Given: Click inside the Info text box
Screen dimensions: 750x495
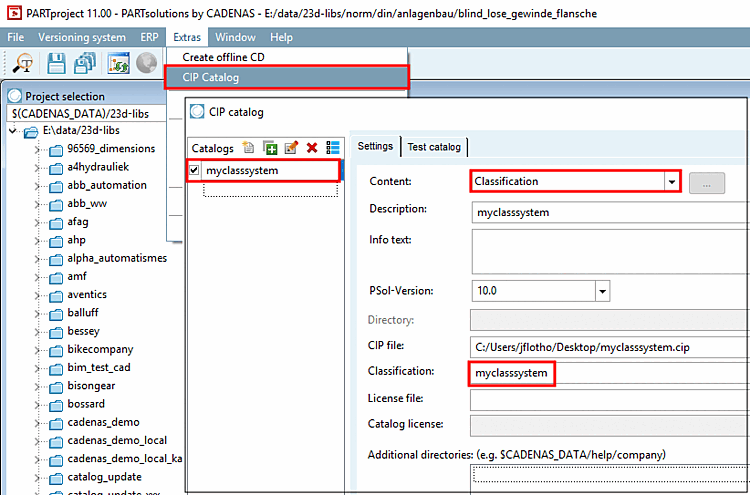Looking at the screenshot, I should pos(610,252).
